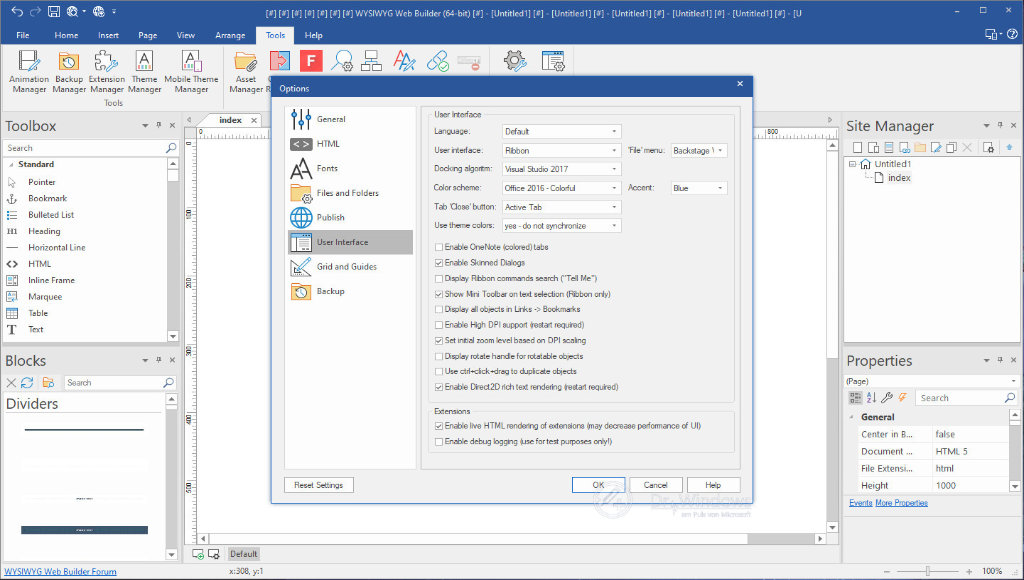Select HTML category in Options dialog

[351, 144]
